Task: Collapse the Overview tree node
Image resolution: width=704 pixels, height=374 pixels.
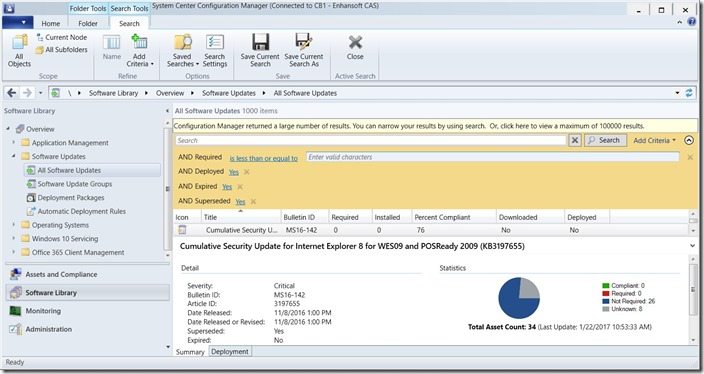Action: pos(8,129)
